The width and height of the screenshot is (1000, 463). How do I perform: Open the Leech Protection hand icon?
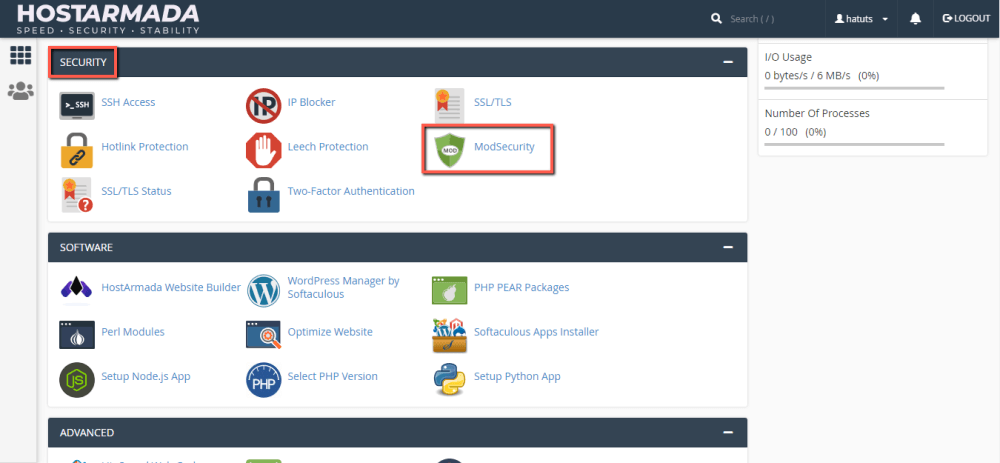[263, 151]
